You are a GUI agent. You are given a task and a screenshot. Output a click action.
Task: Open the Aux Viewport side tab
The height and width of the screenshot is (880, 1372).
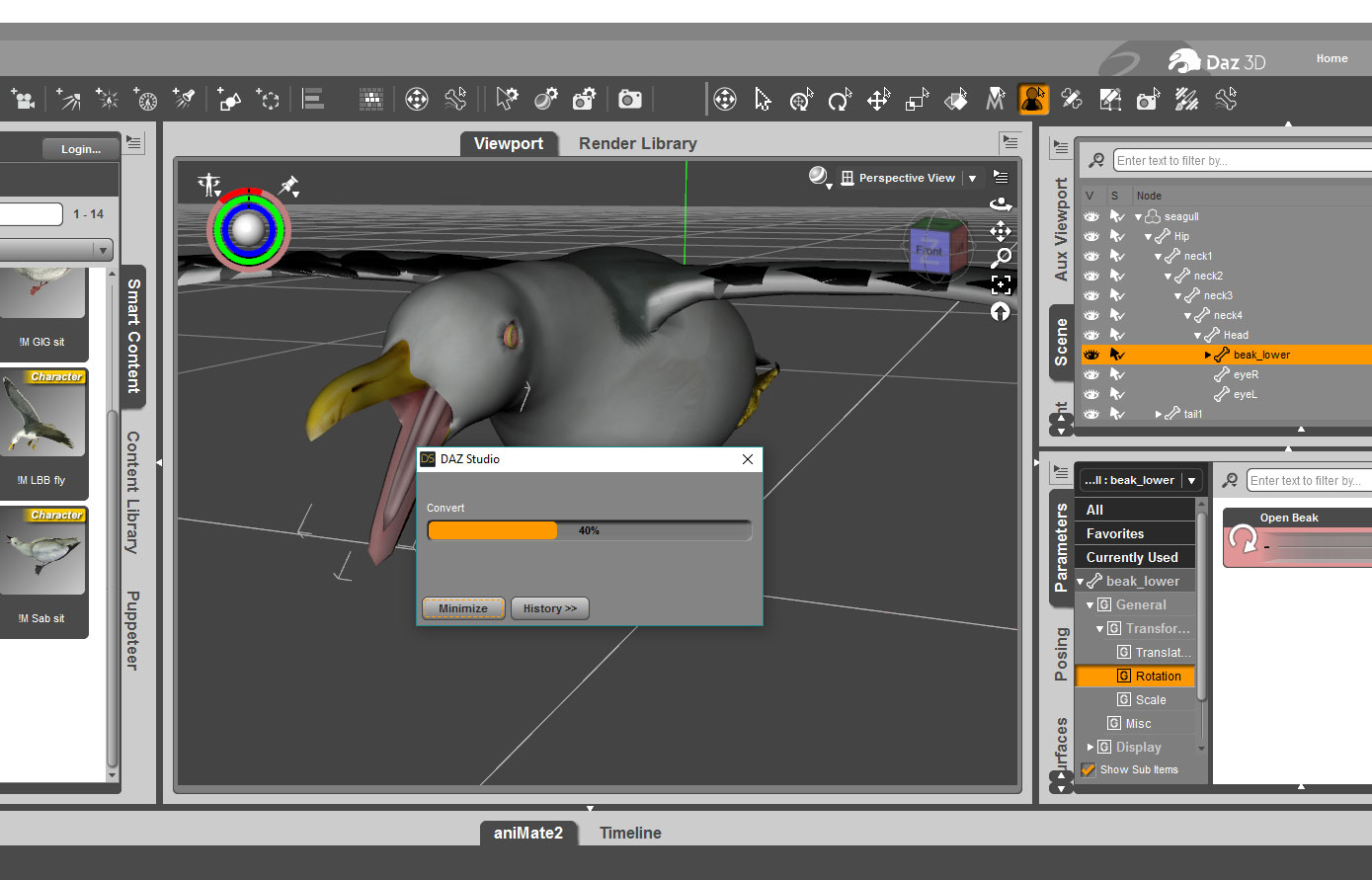click(1062, 229)
